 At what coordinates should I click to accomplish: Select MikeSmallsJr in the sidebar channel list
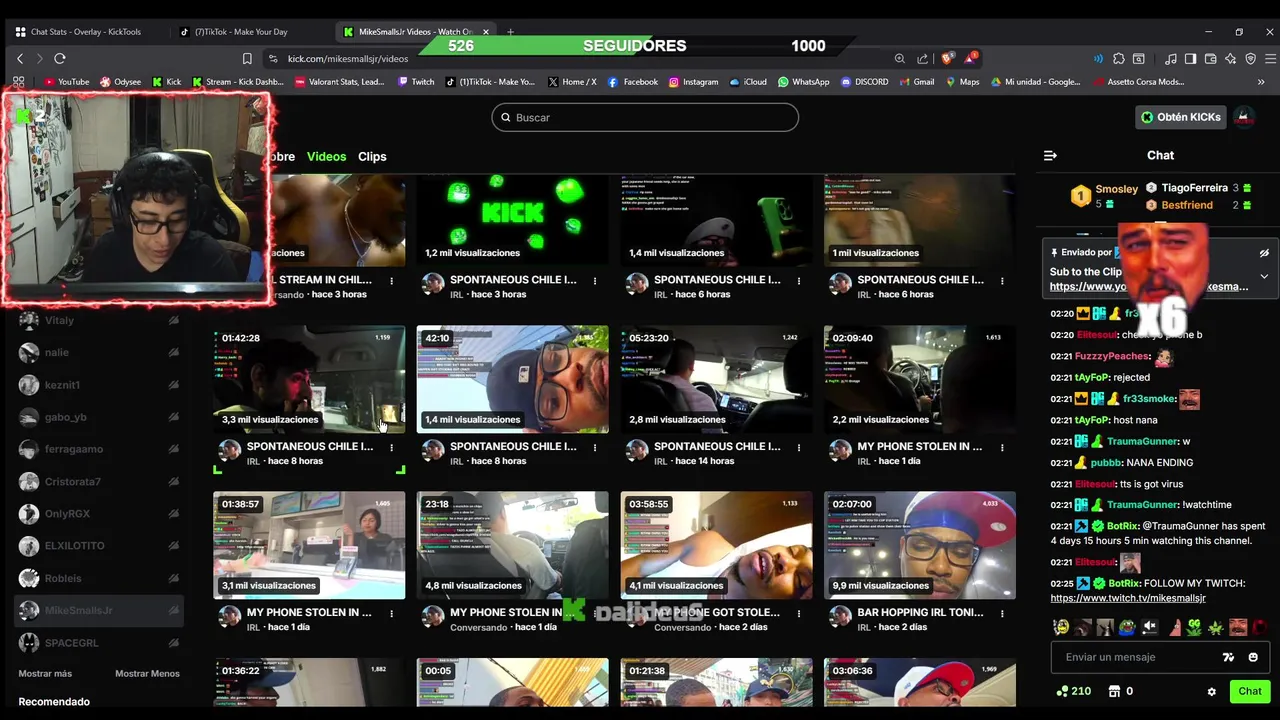pyautogui.click(x=99, y=610)
